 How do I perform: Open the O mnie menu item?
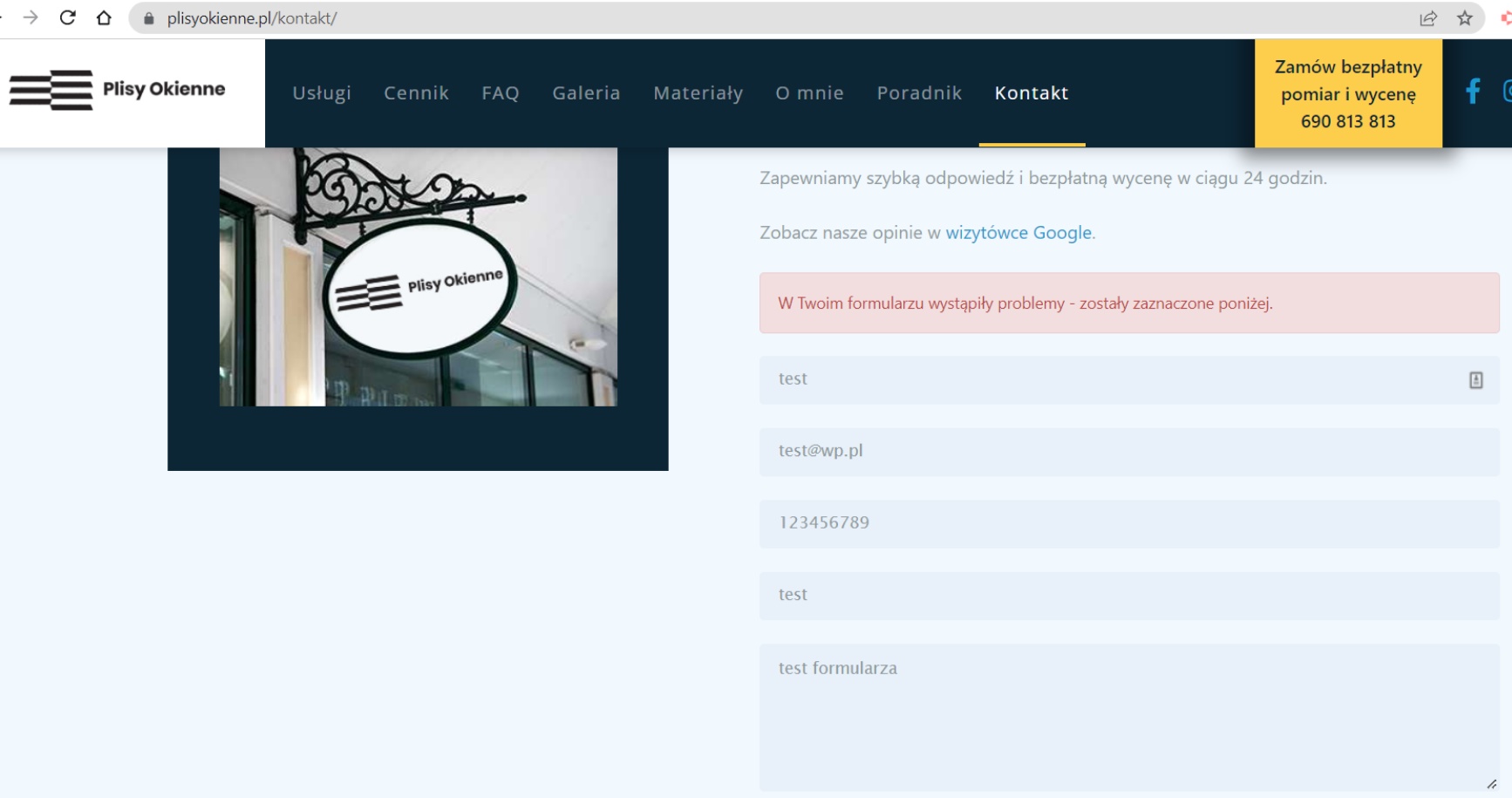pyautogui.click(x=810, y=92)
